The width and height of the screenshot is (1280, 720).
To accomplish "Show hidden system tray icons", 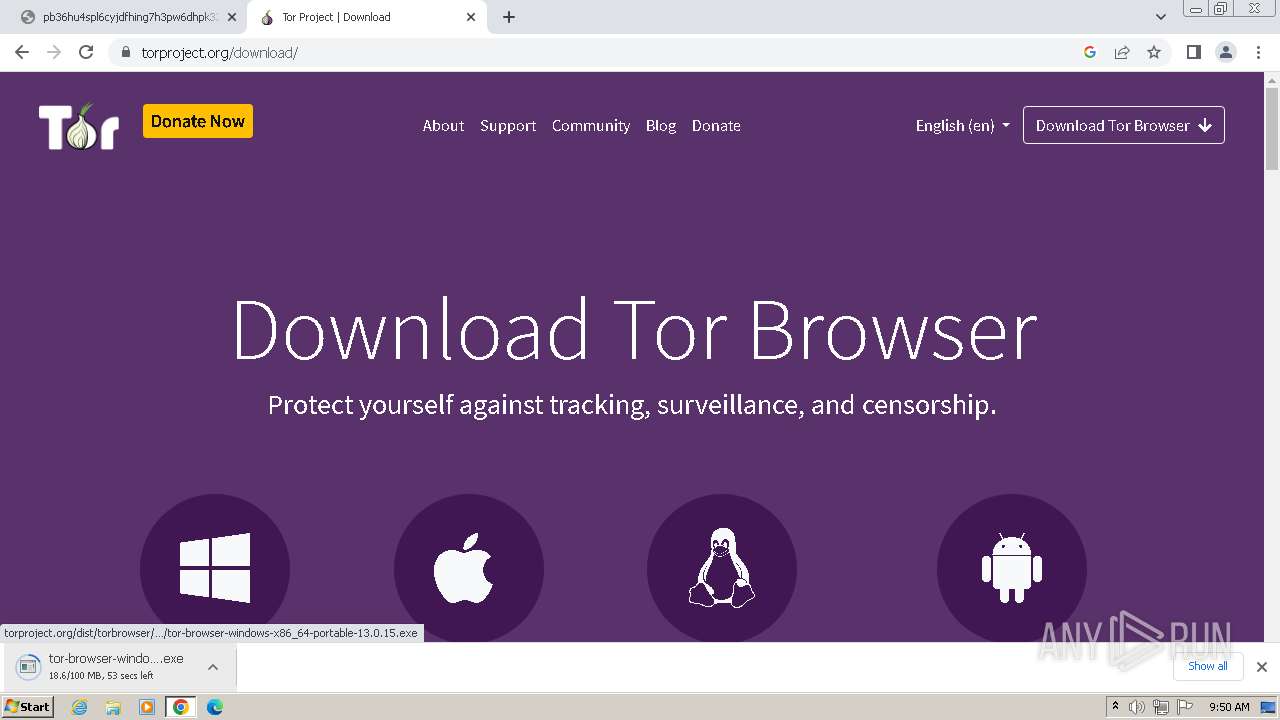I will pyautogui.click(x=1115, y=707).
